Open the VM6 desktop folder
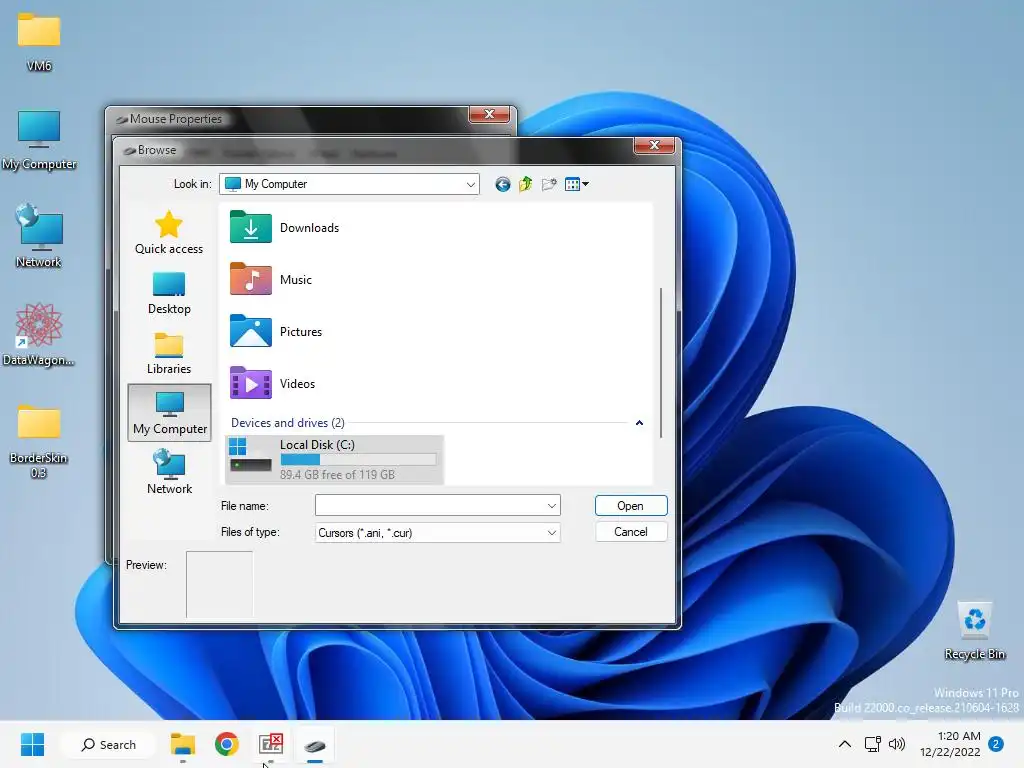 (x=39, y=42)
